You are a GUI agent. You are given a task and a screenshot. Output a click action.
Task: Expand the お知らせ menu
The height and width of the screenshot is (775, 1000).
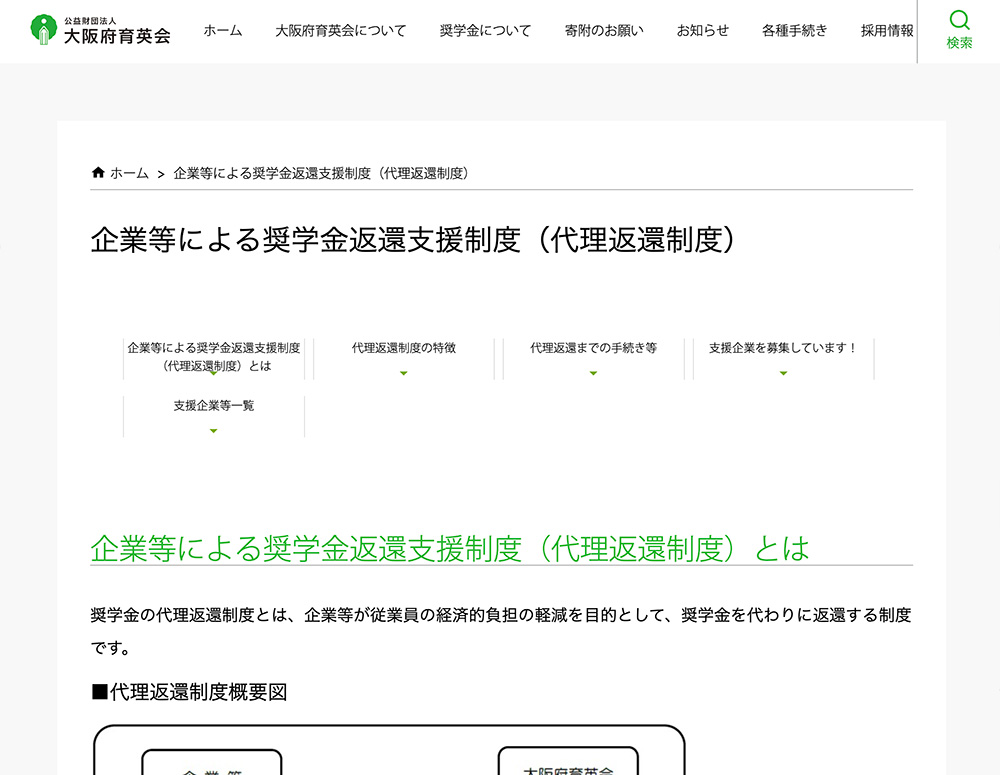pos(702,31)
